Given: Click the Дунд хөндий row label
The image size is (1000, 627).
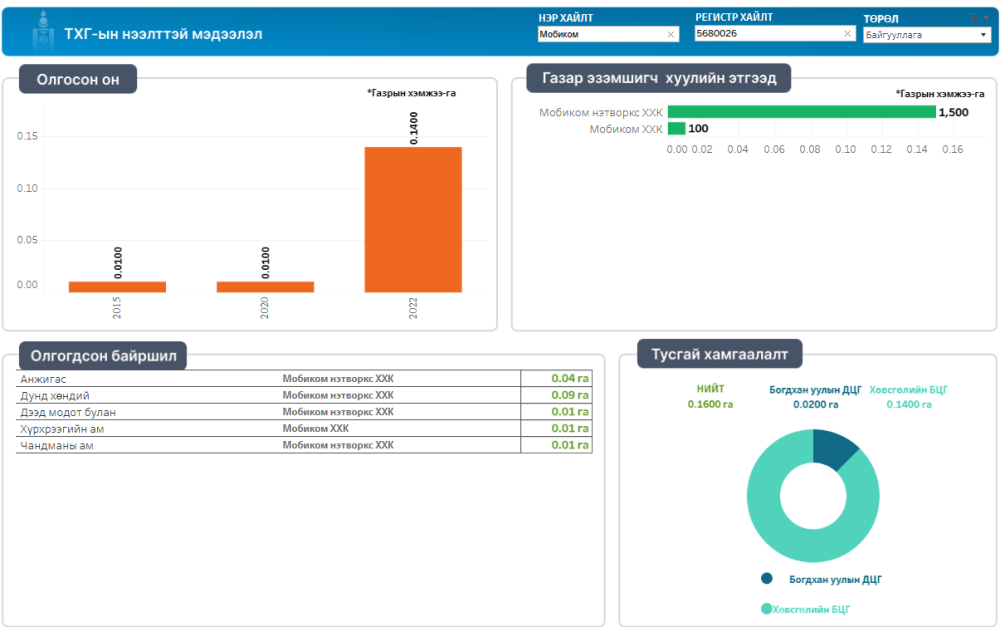Looking at the screenshot, I should pyautogui.click(x=55, y=395).
